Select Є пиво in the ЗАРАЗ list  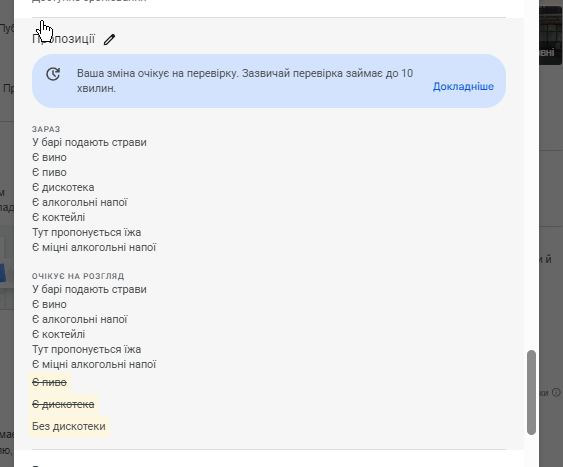click(x=50, y=172)
